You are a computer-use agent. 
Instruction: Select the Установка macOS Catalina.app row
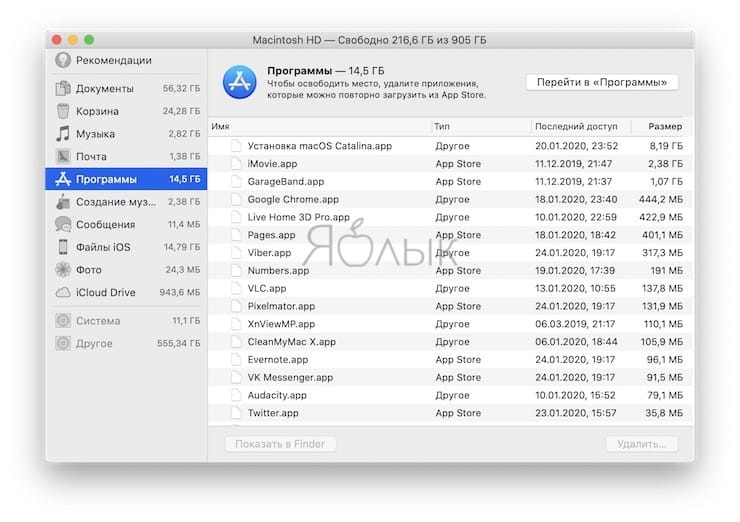pyautogui.click(x=450, y=146)
